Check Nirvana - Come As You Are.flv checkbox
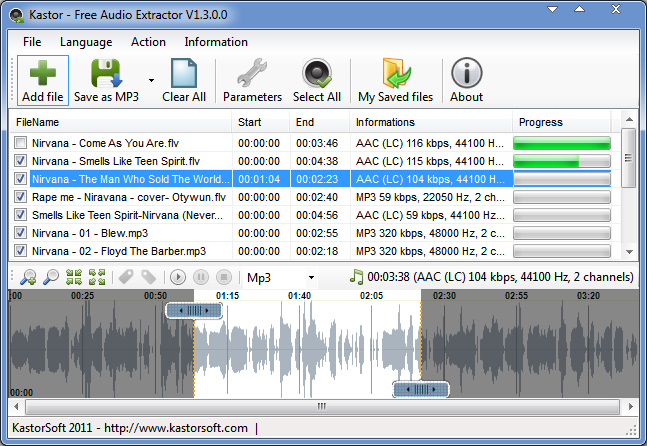647x446 pixels. tap(20, 143)
